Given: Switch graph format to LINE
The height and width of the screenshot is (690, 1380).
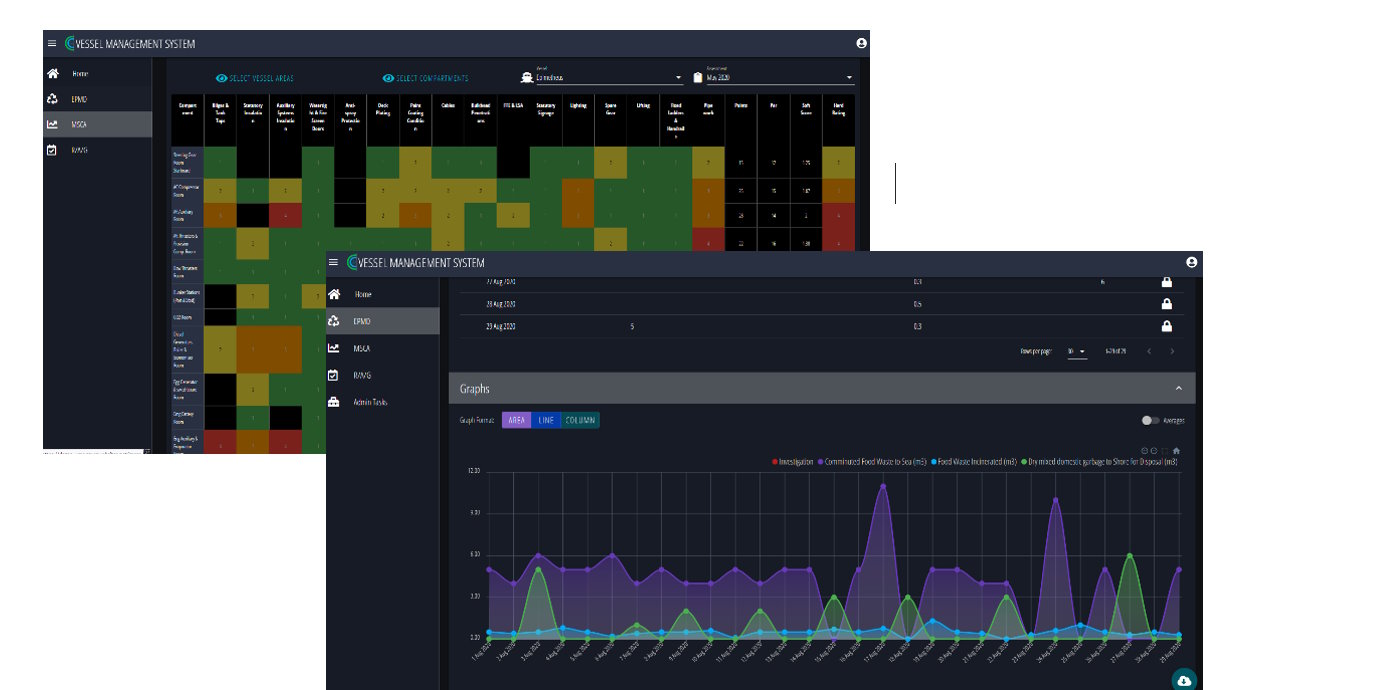Looking at the screenshot, I should (545, 420).
